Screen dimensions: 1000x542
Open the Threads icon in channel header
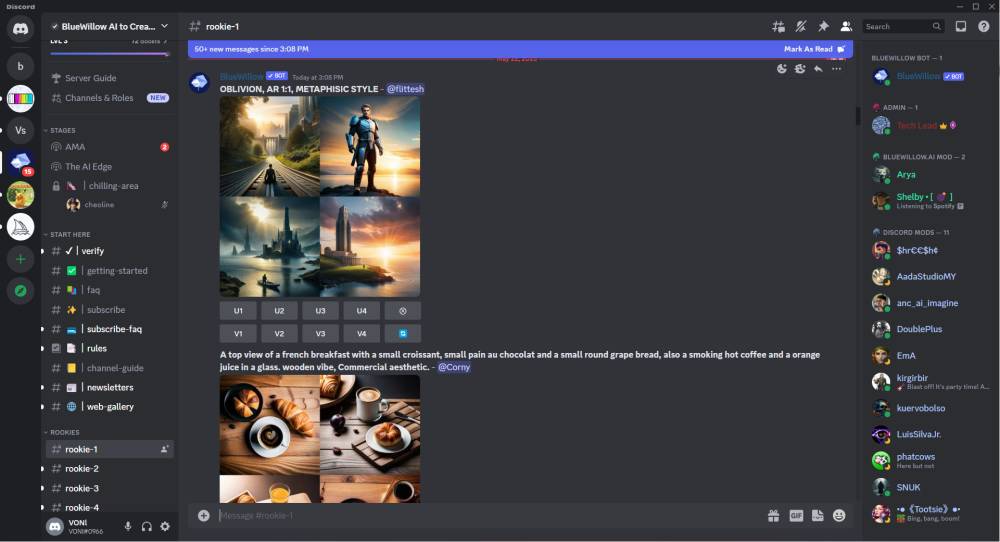point(778,26)
